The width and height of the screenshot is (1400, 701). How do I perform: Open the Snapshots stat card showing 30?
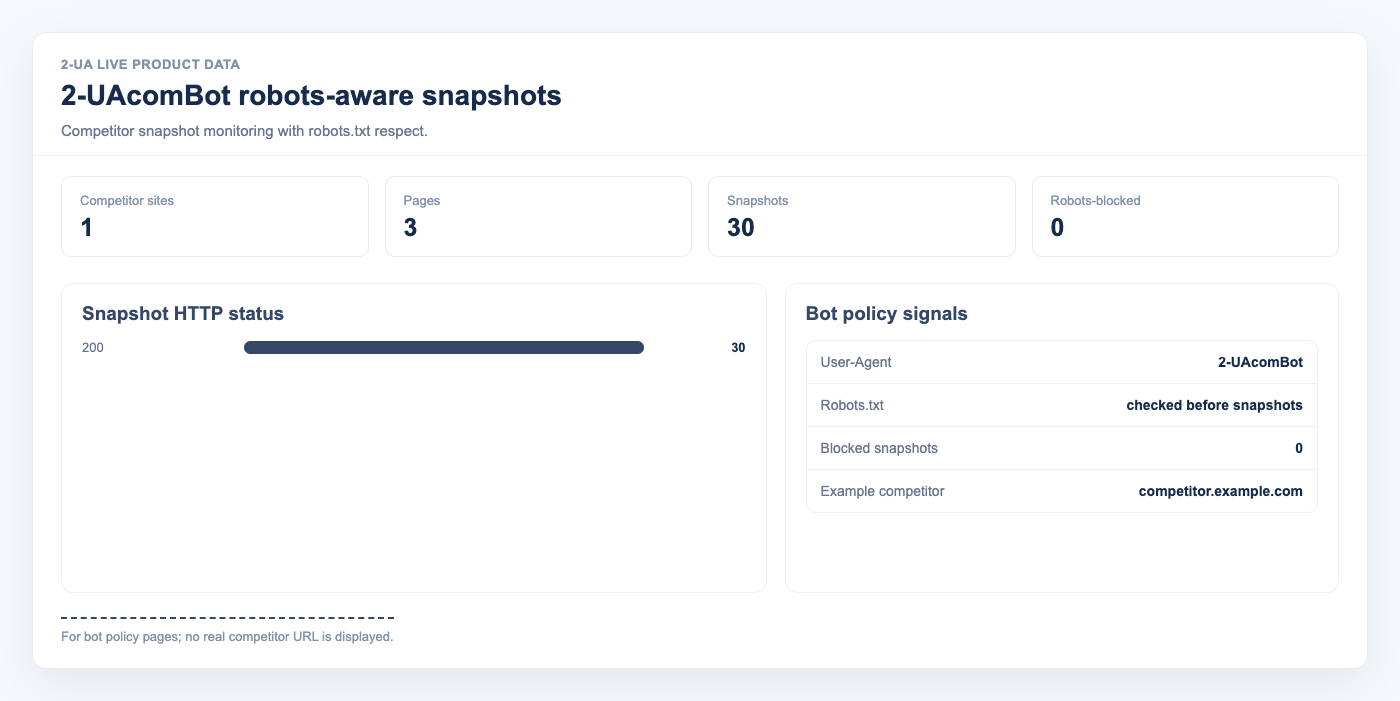click(862, 217)
